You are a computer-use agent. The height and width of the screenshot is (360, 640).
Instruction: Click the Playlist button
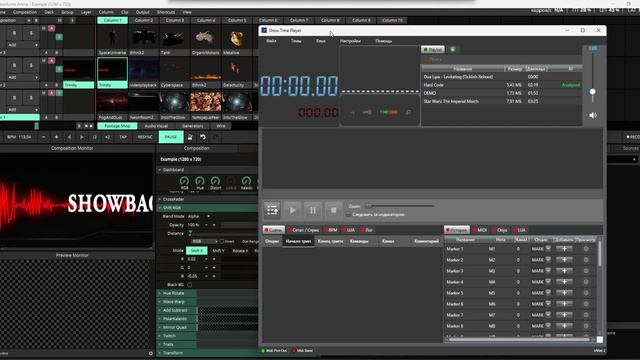(433, 49)
